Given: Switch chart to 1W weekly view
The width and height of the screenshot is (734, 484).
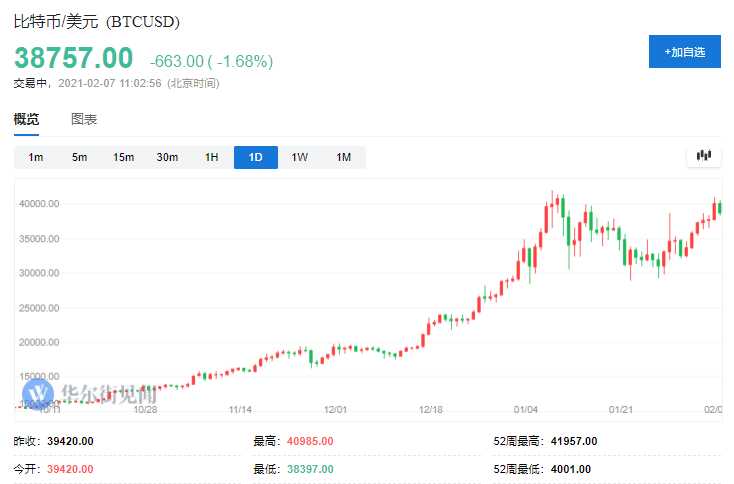Looking at the screenshot, I should [299, 157].
